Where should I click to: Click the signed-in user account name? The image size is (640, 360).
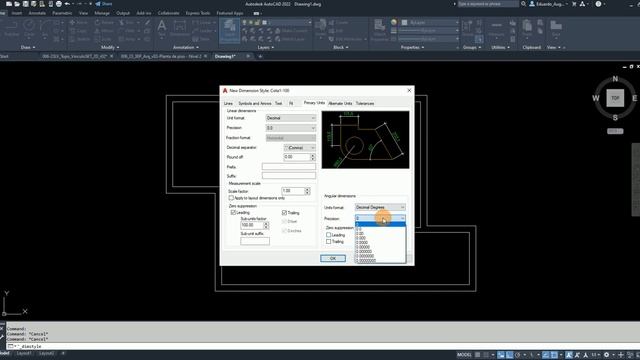(551, 4)
